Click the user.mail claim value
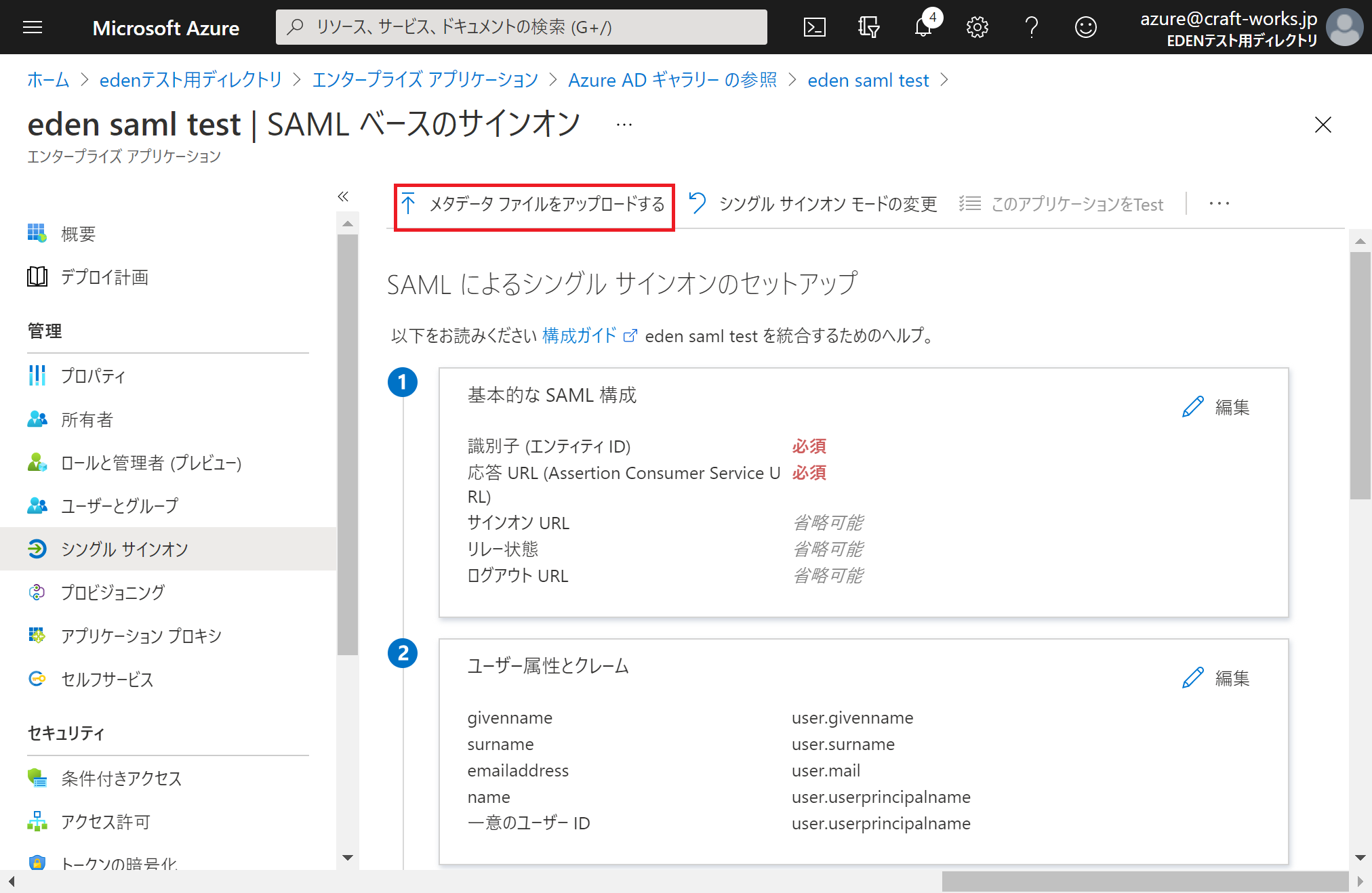The image size is (1372, 893). pyautogui.click(x=826, y=771)
